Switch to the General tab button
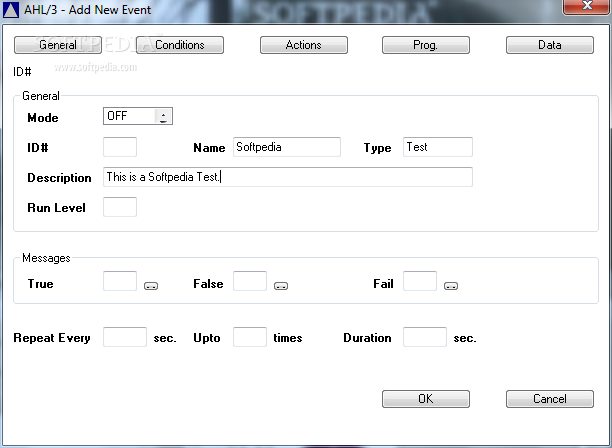This screenshot has height=448, width=612. [x=58, y=45]
